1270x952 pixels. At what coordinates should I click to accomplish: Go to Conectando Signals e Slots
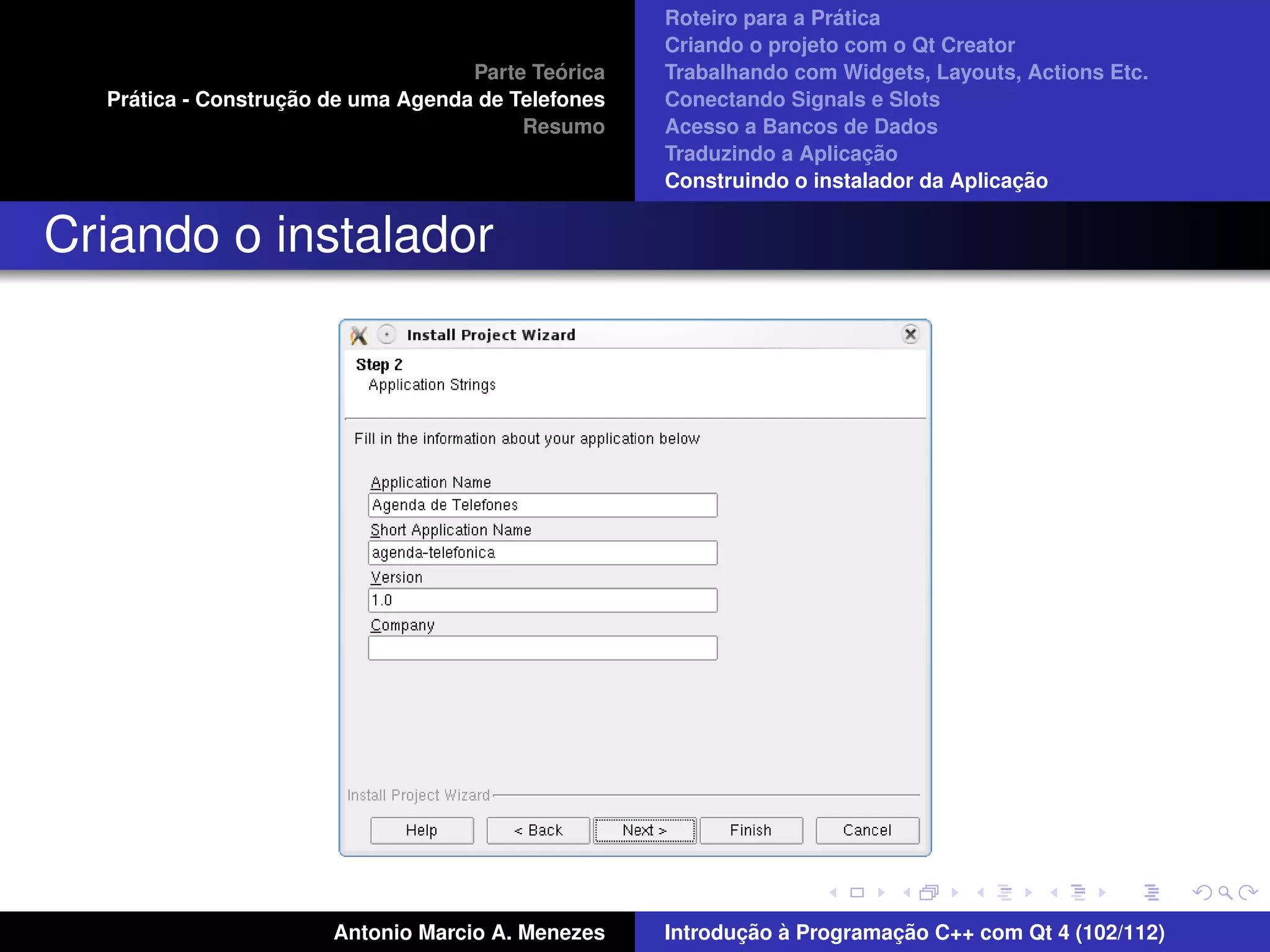pyautogui.click(x=802, y=100)
